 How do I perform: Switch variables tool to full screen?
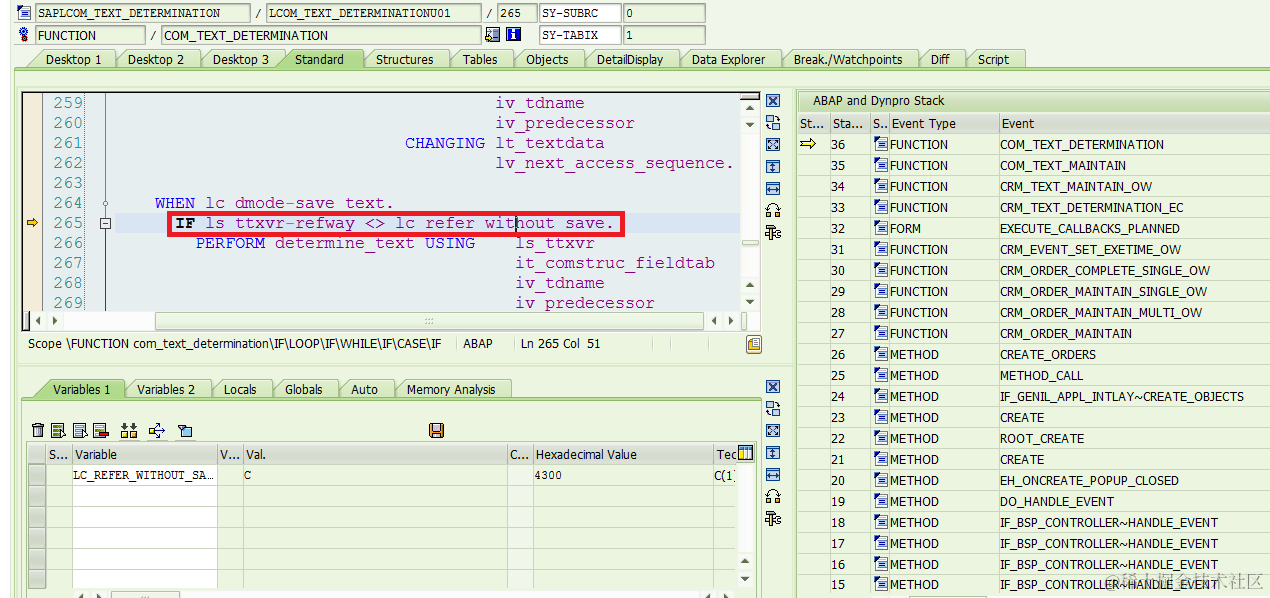click(x=773, y=430)
